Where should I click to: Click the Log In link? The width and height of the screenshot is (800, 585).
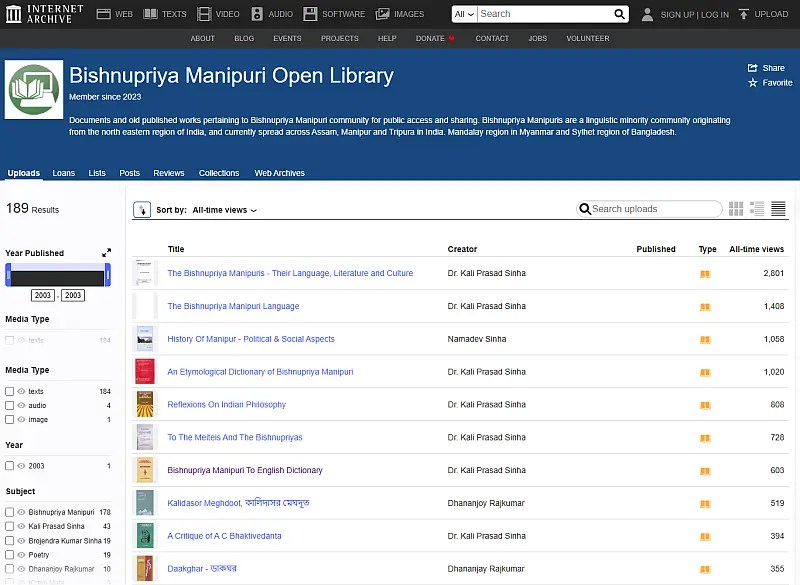(x=715, y=14)
